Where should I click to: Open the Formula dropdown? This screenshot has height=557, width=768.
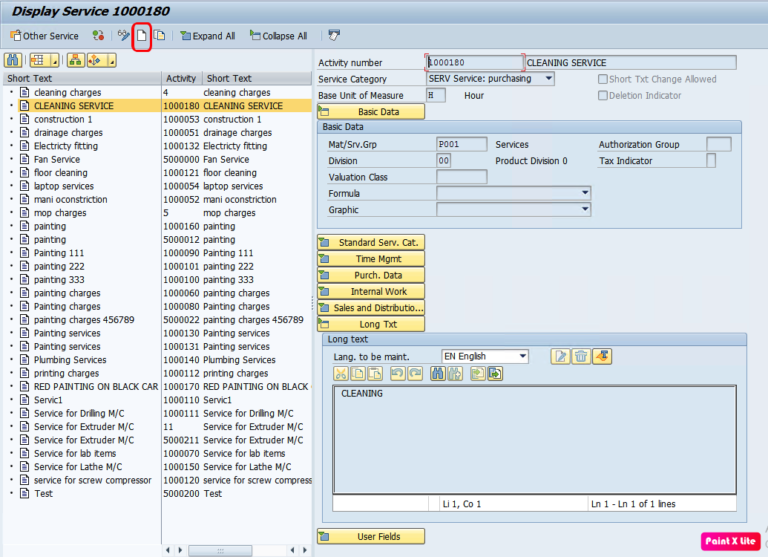tap(585, 193)
